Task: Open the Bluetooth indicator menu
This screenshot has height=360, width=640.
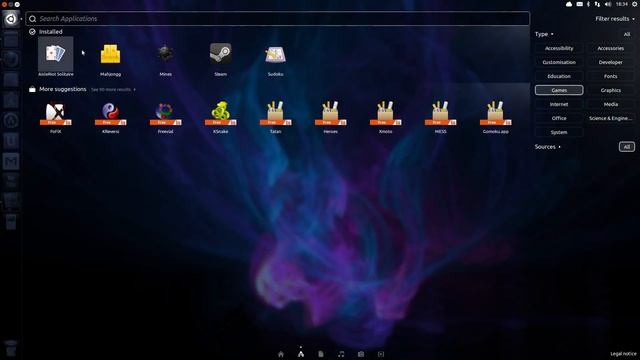Action: (x=588, y=4)
